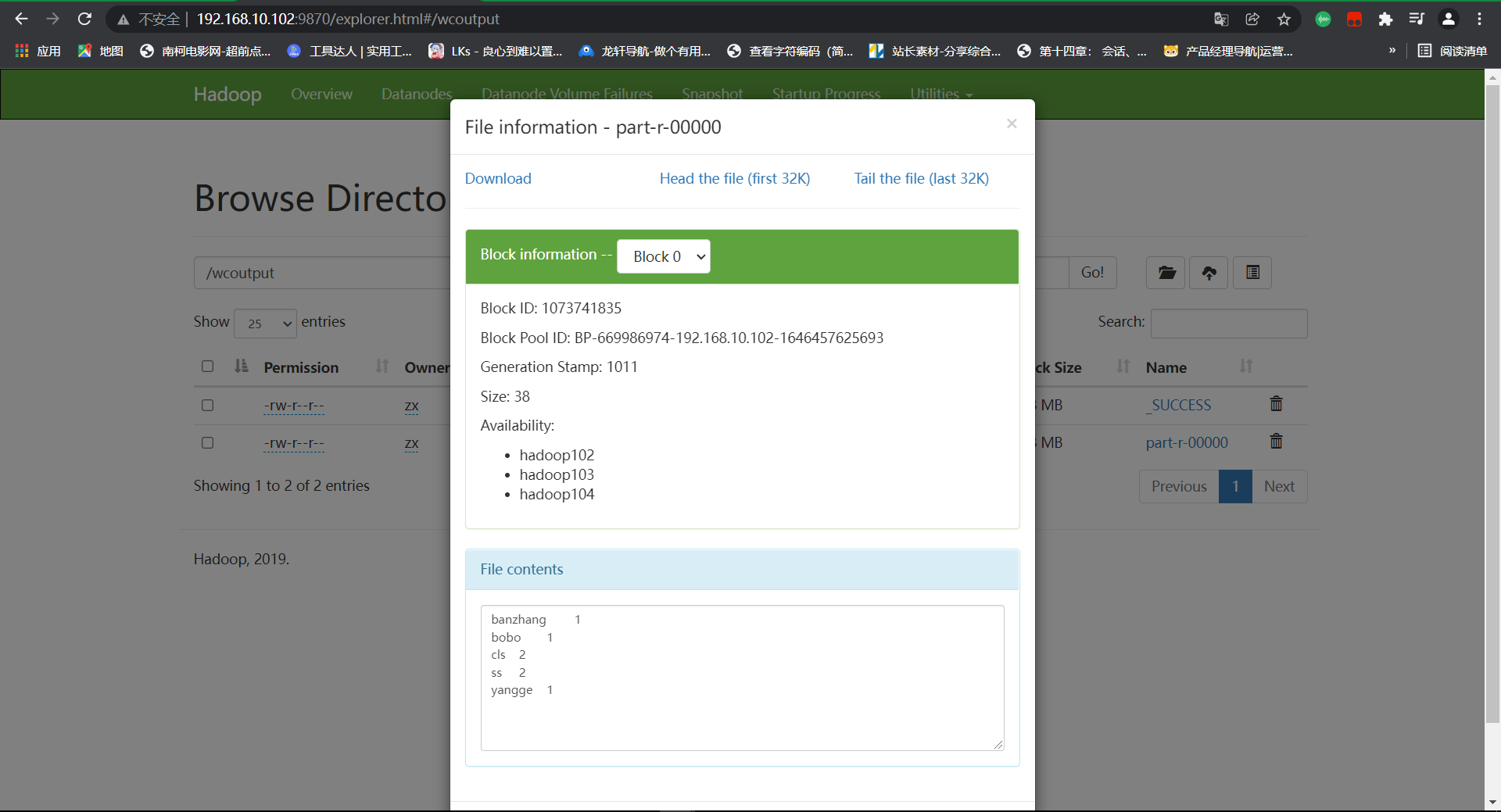Show more bookmarks chevron
The height and width of the screenshot is (812, 1501).
[x=1392, y=51]
